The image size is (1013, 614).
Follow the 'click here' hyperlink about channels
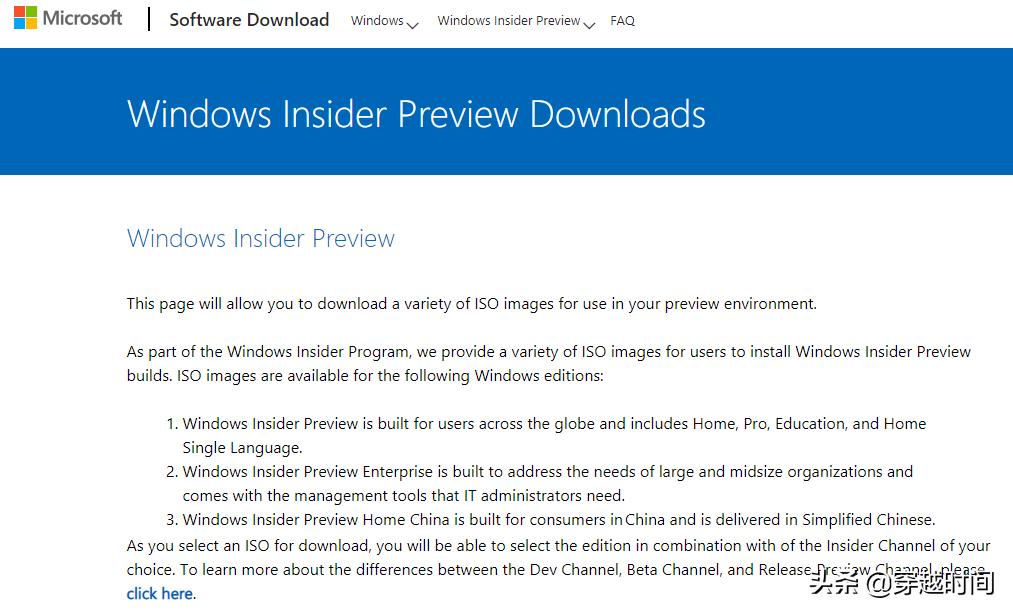[x=159, y=593]
